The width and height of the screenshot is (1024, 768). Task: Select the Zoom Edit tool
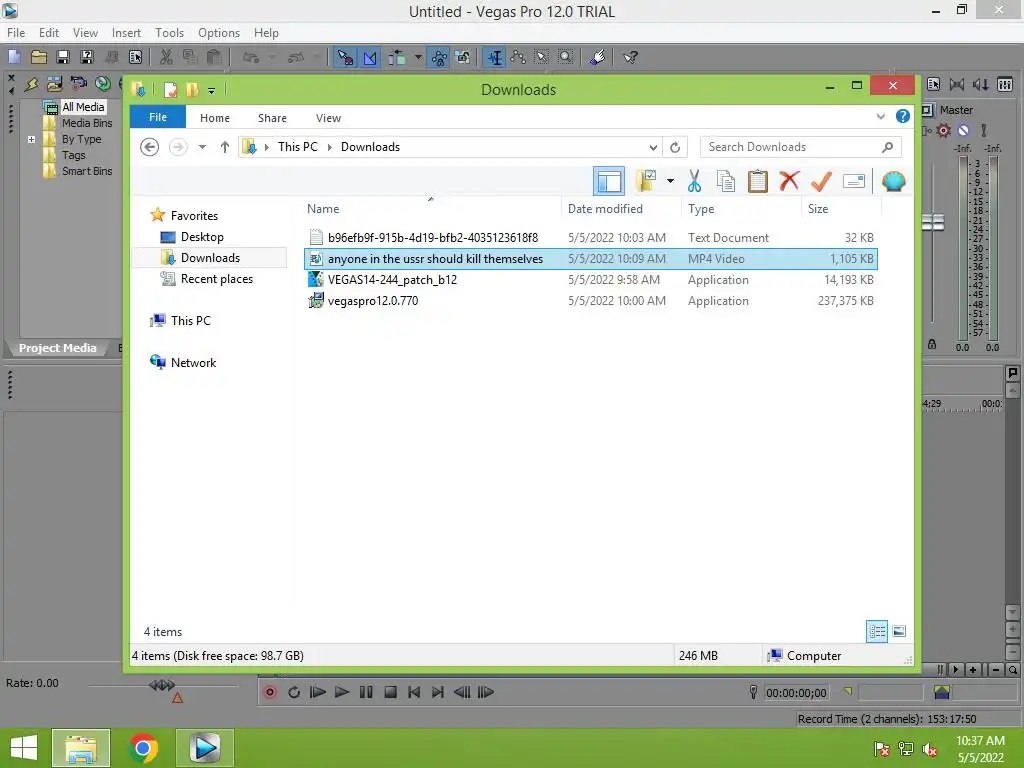click(x=566, y=57)
